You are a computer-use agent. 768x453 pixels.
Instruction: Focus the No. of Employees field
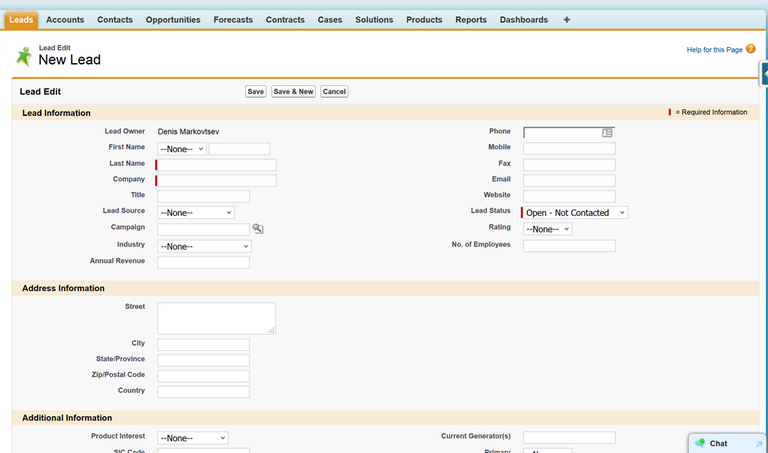pos(569,245)
